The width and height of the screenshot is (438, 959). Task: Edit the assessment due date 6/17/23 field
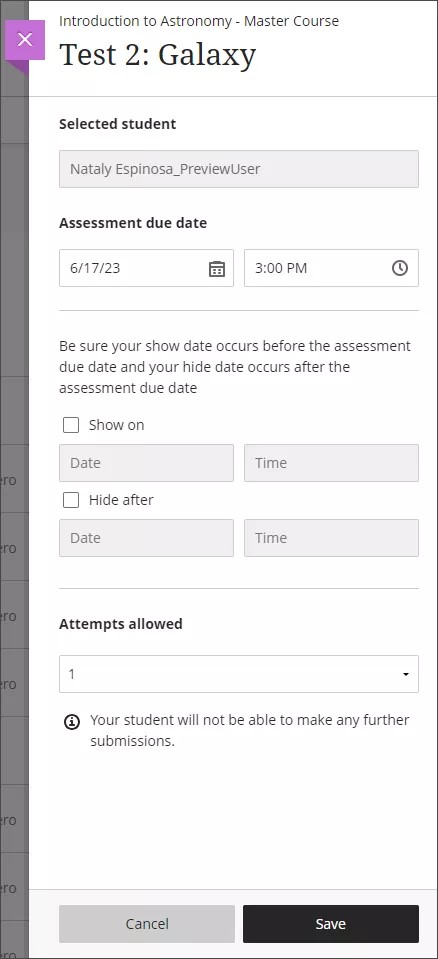(x=146, y=268)
